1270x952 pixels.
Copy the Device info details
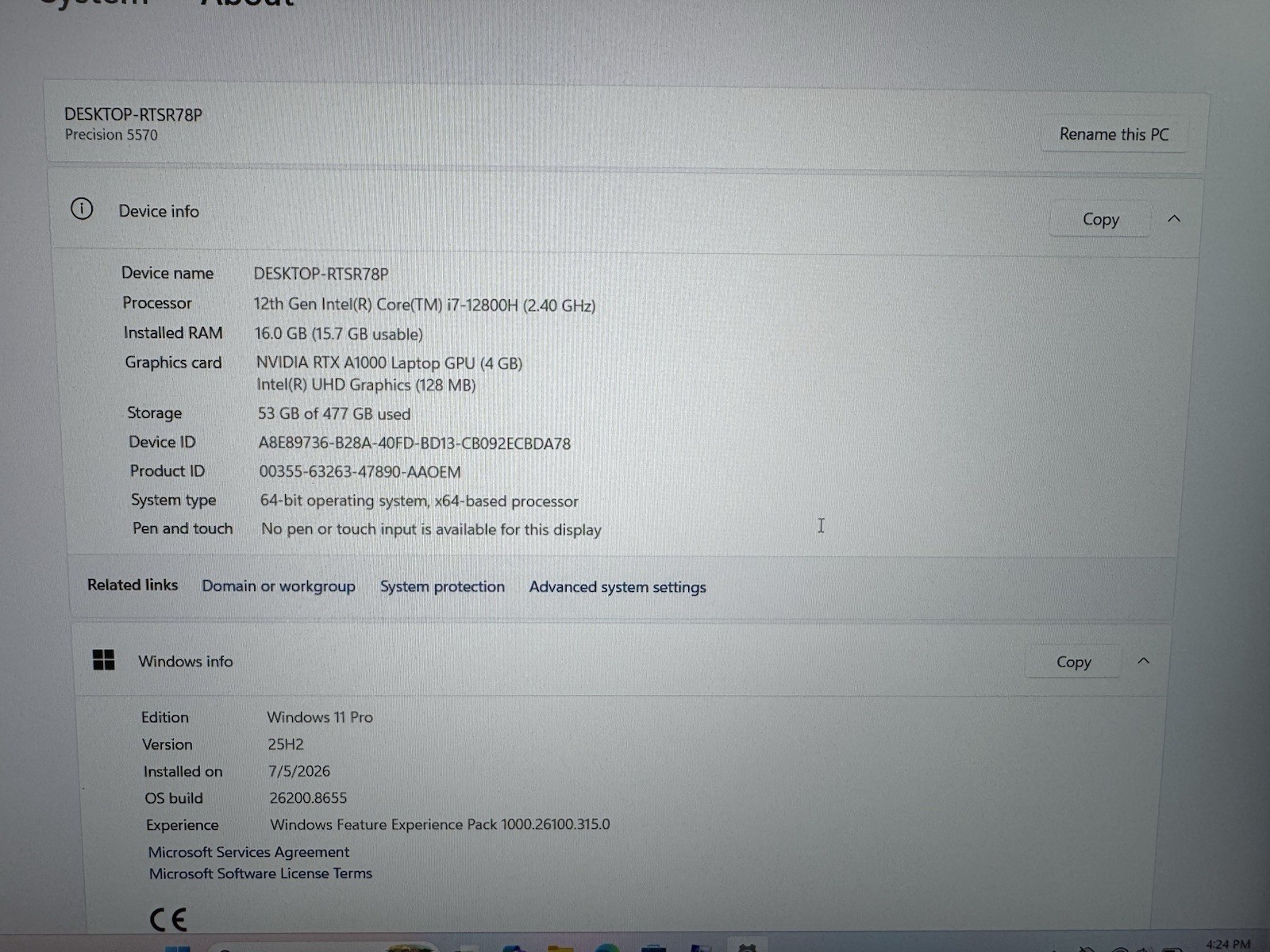click(x=1100, y=219)
